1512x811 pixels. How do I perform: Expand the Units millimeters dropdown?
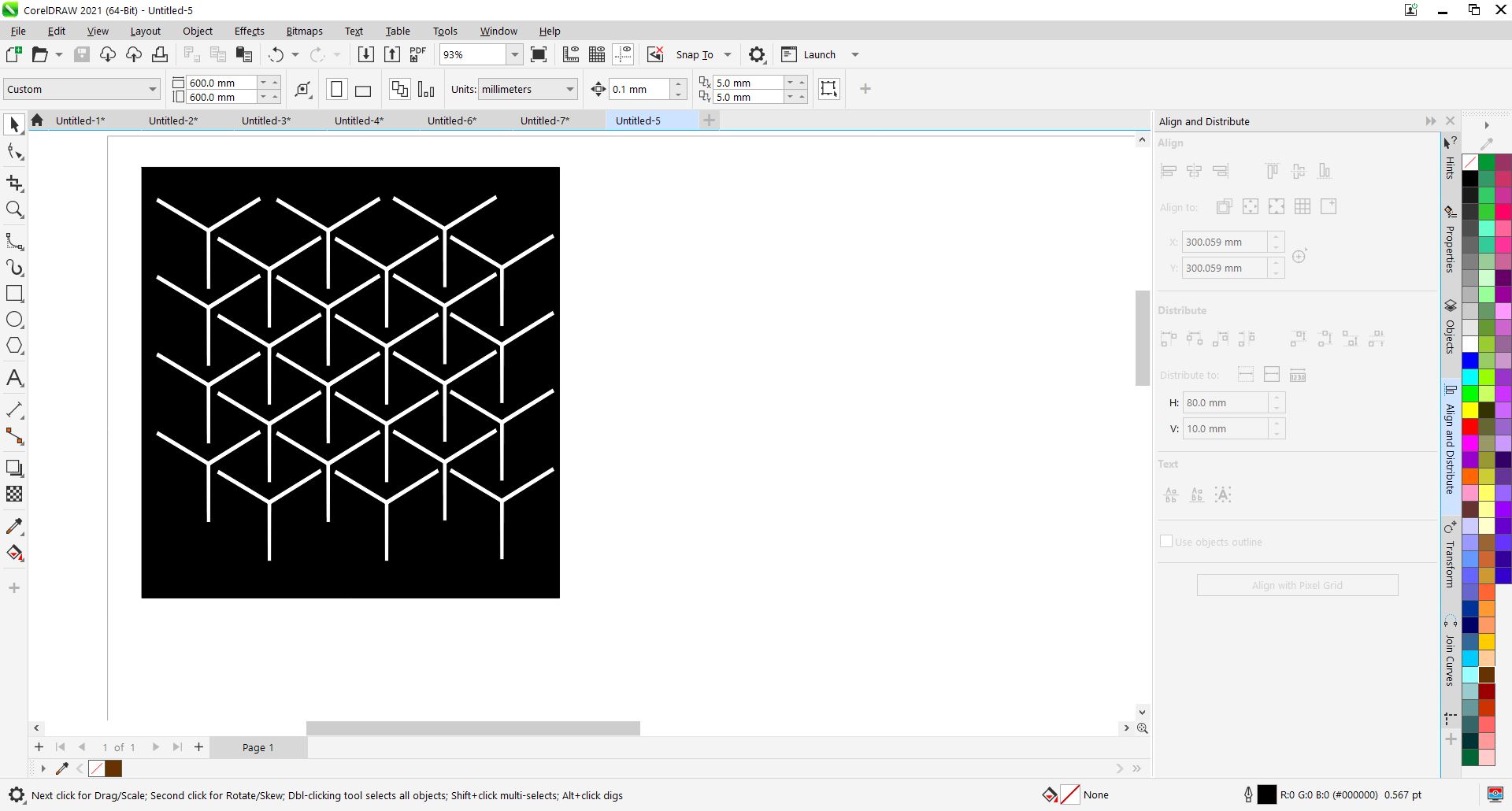(569, 90)
